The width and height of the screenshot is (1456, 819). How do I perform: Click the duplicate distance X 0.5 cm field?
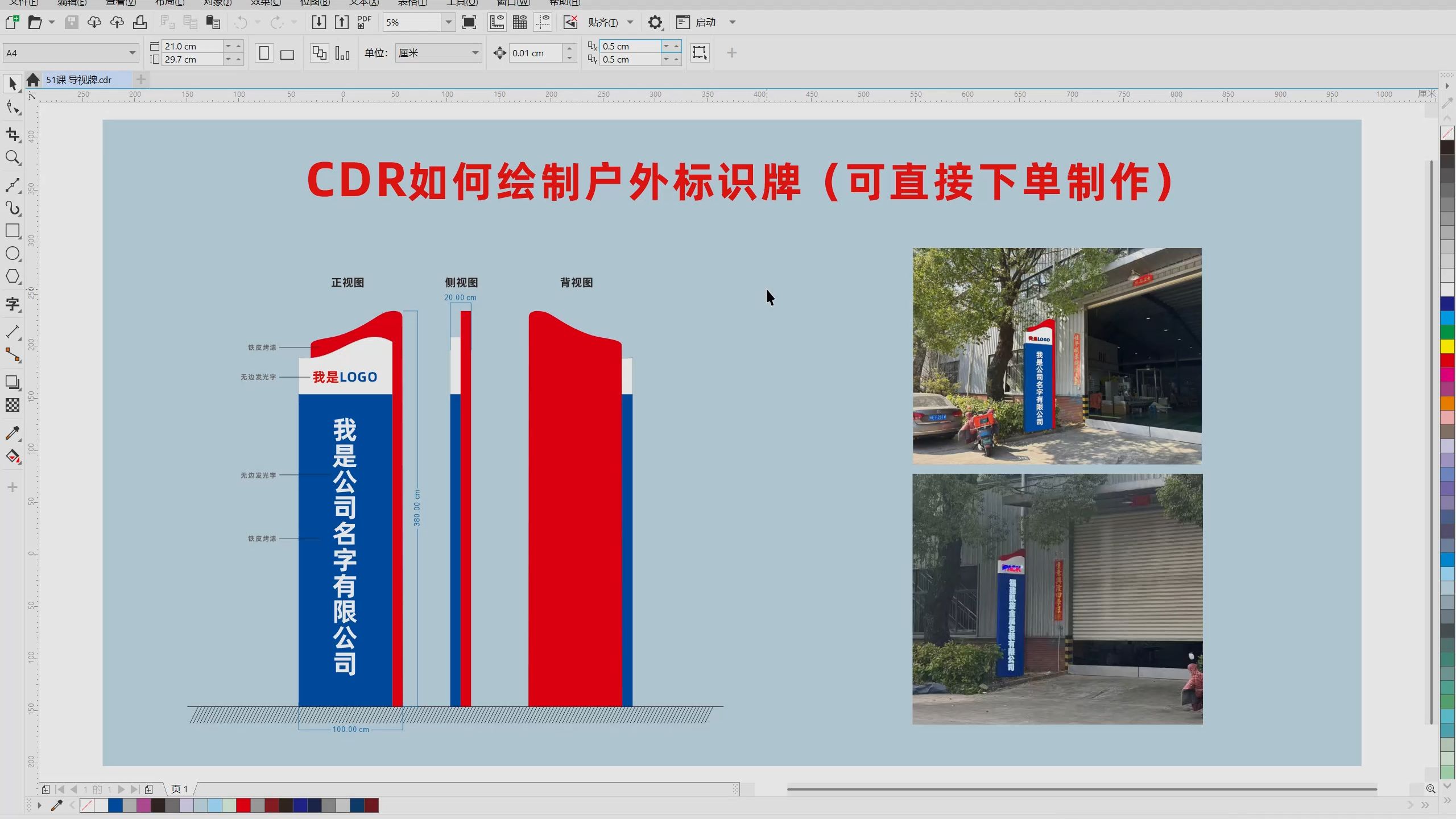coord(630,46)
